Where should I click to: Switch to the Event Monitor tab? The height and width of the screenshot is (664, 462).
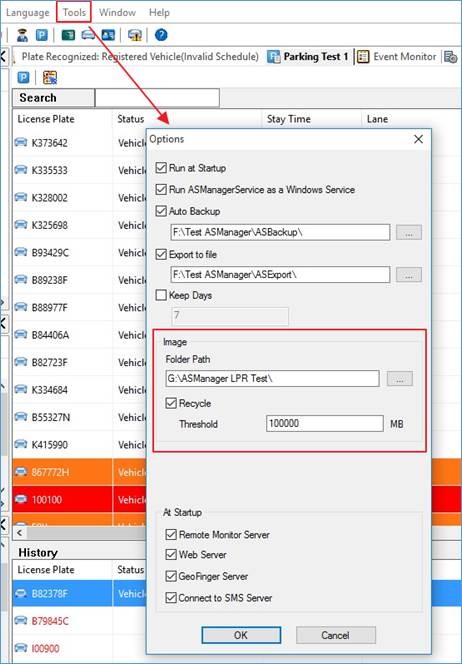(x=396, y=56)
